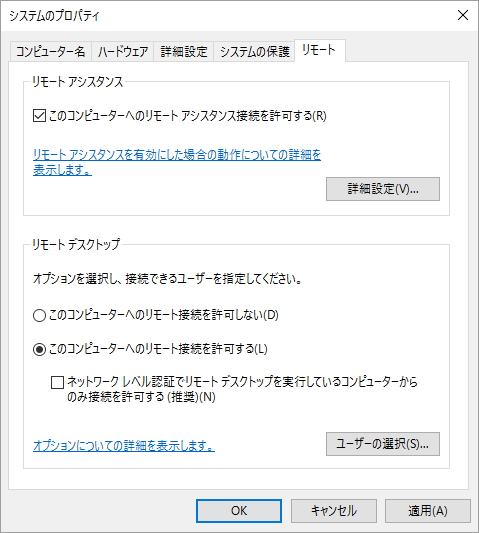
Task: Open the Remote Assistance details link
Action: (x=177, y=162)
